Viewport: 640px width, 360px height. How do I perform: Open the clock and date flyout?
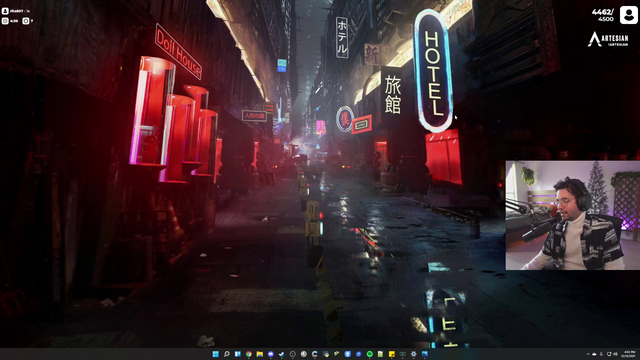click(x=628, y=354)
